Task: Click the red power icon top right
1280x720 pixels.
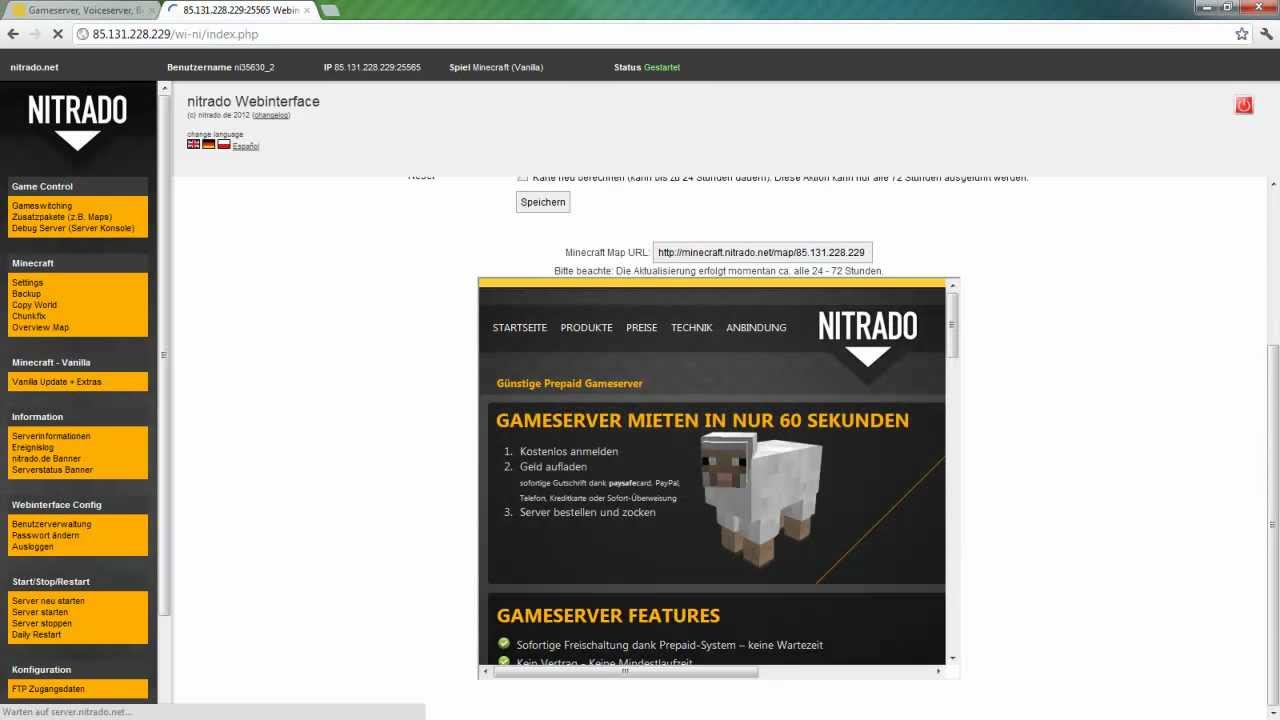Action: [x=1244, y=105]
